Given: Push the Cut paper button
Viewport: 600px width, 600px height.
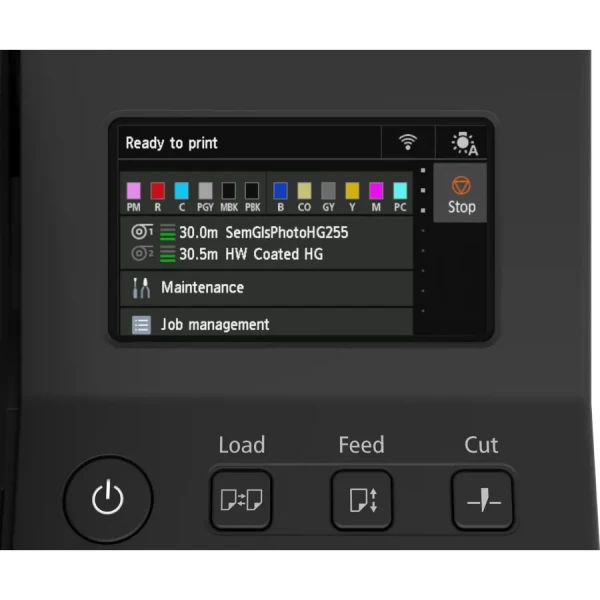Looking at the screenshot, I should (483, 500).
